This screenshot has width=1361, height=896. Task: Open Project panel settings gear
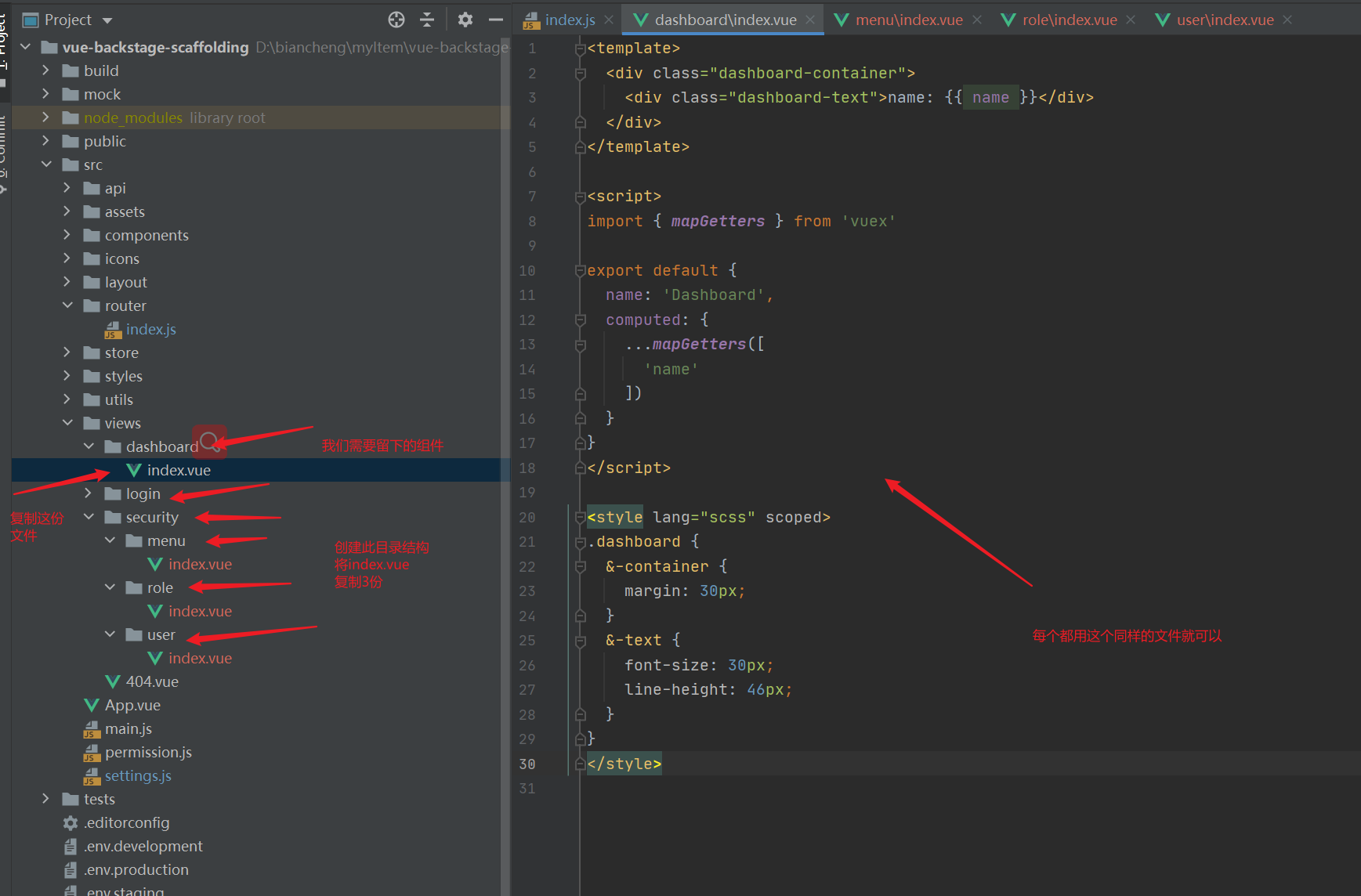coord(465,20)
